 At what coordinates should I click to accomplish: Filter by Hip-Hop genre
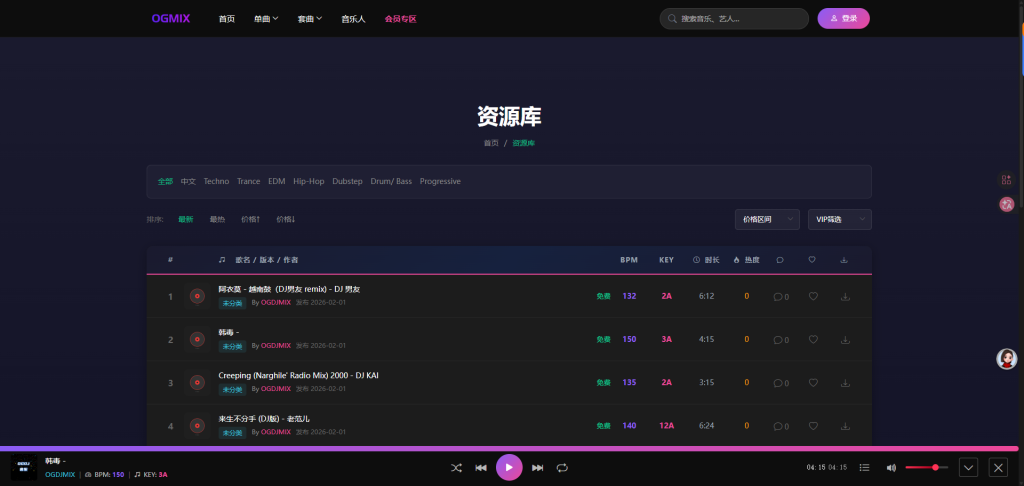pos(308,182)
